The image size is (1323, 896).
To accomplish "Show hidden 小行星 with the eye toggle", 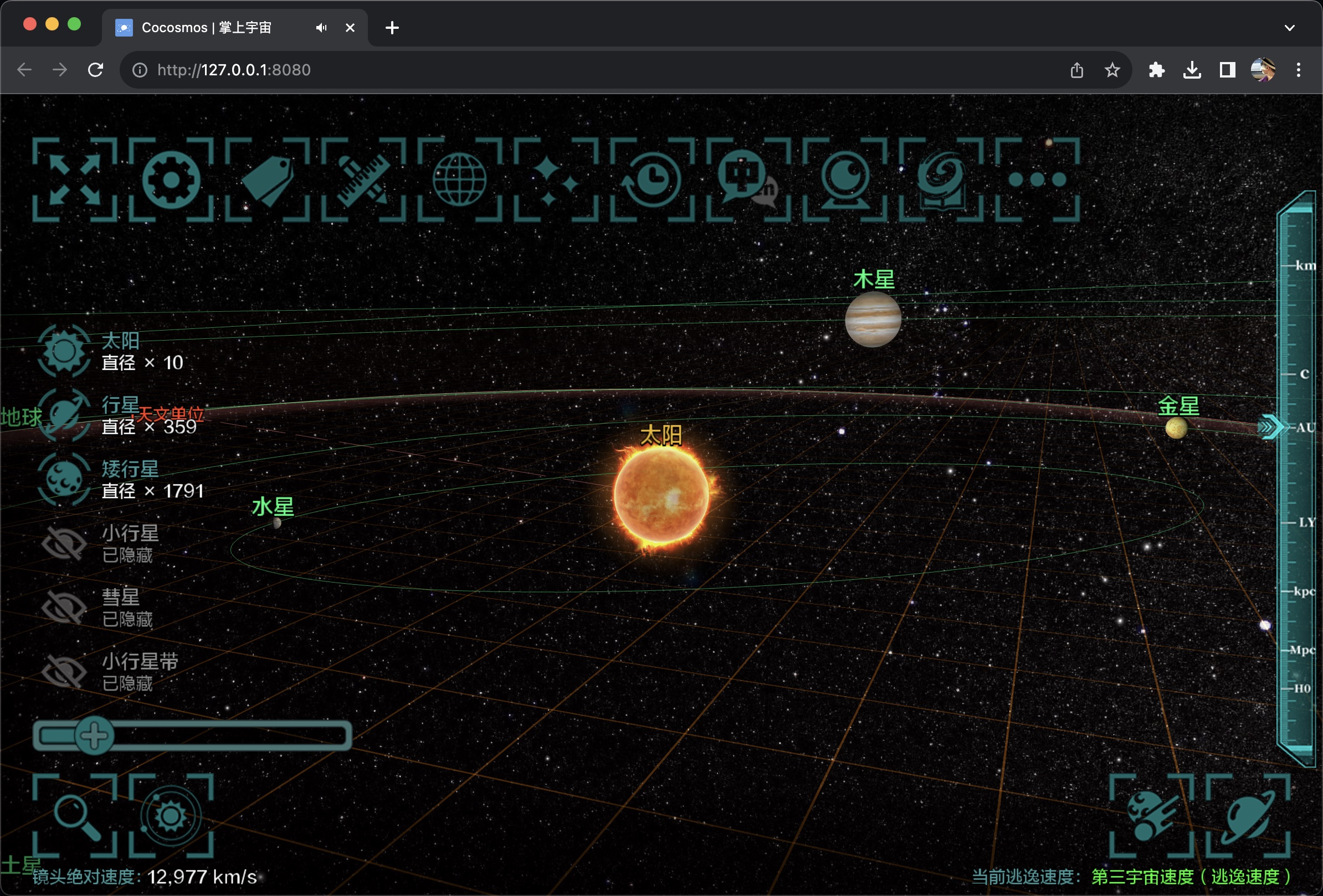I will (64, 543).
